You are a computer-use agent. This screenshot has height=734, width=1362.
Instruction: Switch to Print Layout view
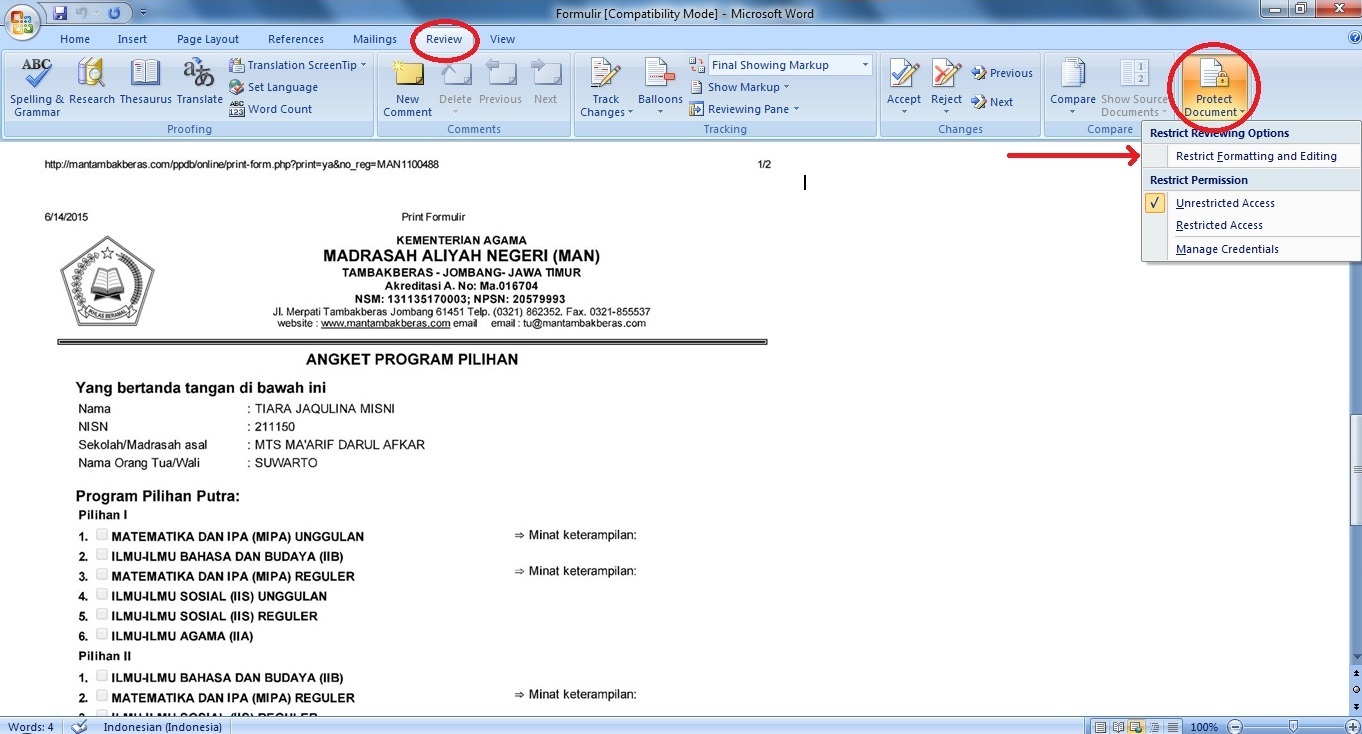[x=1100, y=727]
